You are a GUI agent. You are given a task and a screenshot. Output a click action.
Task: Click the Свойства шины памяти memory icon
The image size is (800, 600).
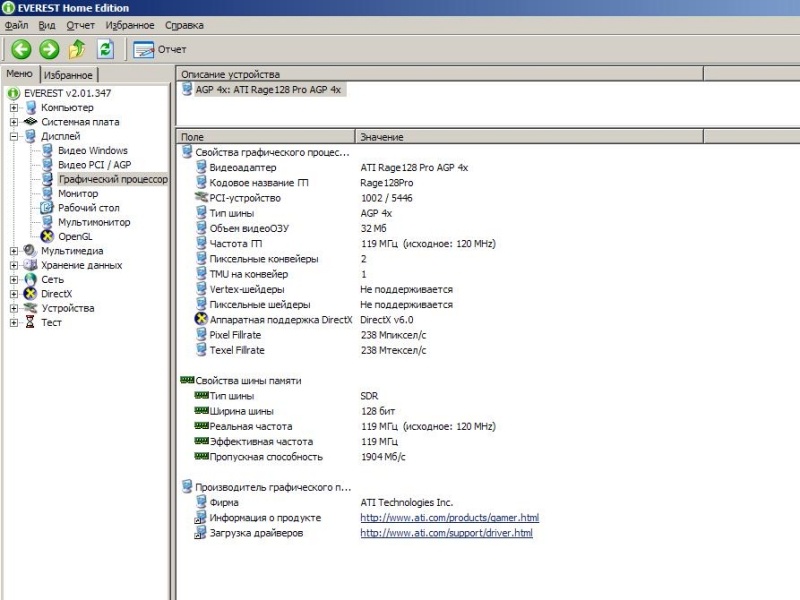coord(187,380)
